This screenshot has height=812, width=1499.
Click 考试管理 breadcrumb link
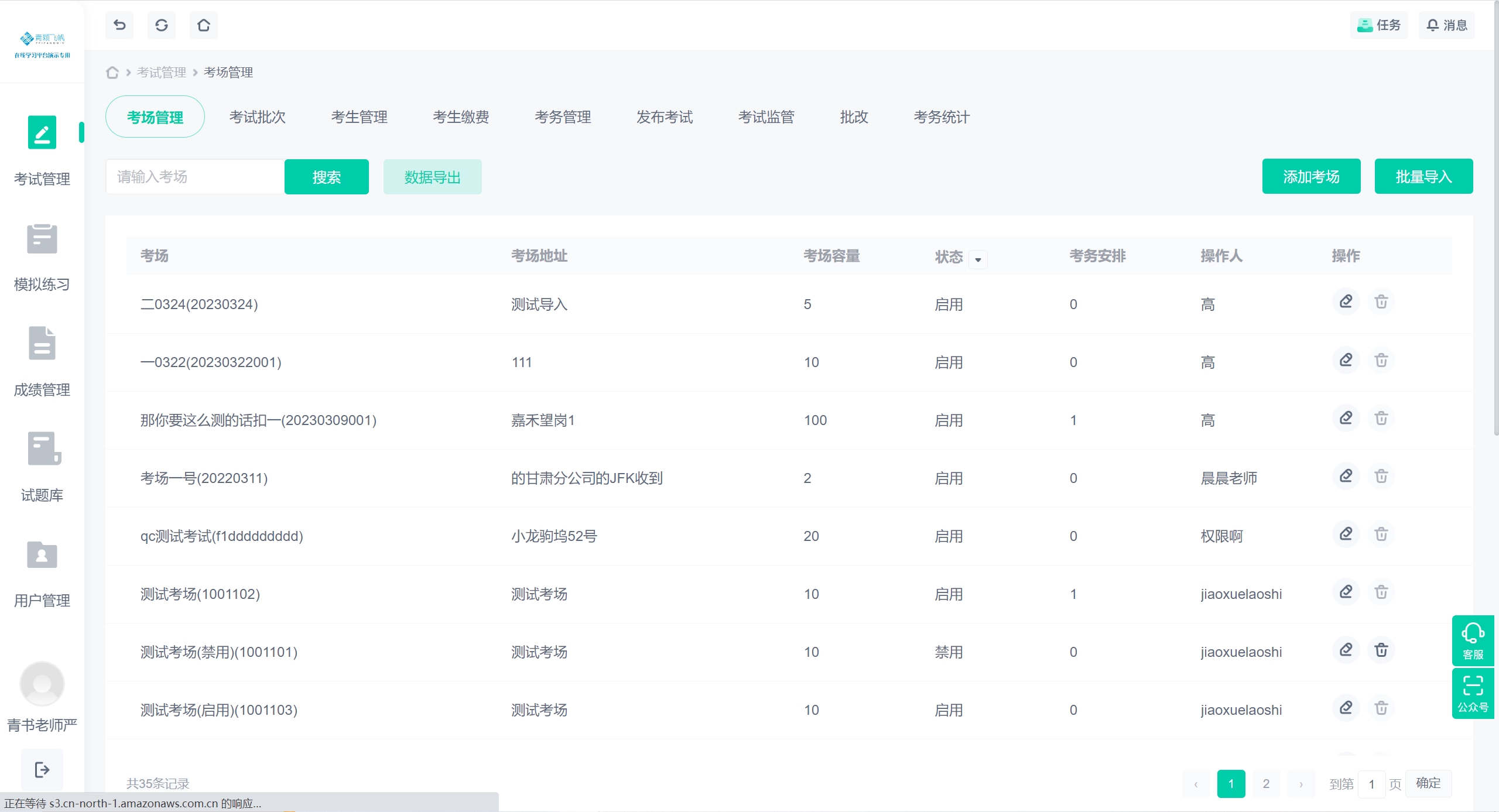tap(162, 73)
